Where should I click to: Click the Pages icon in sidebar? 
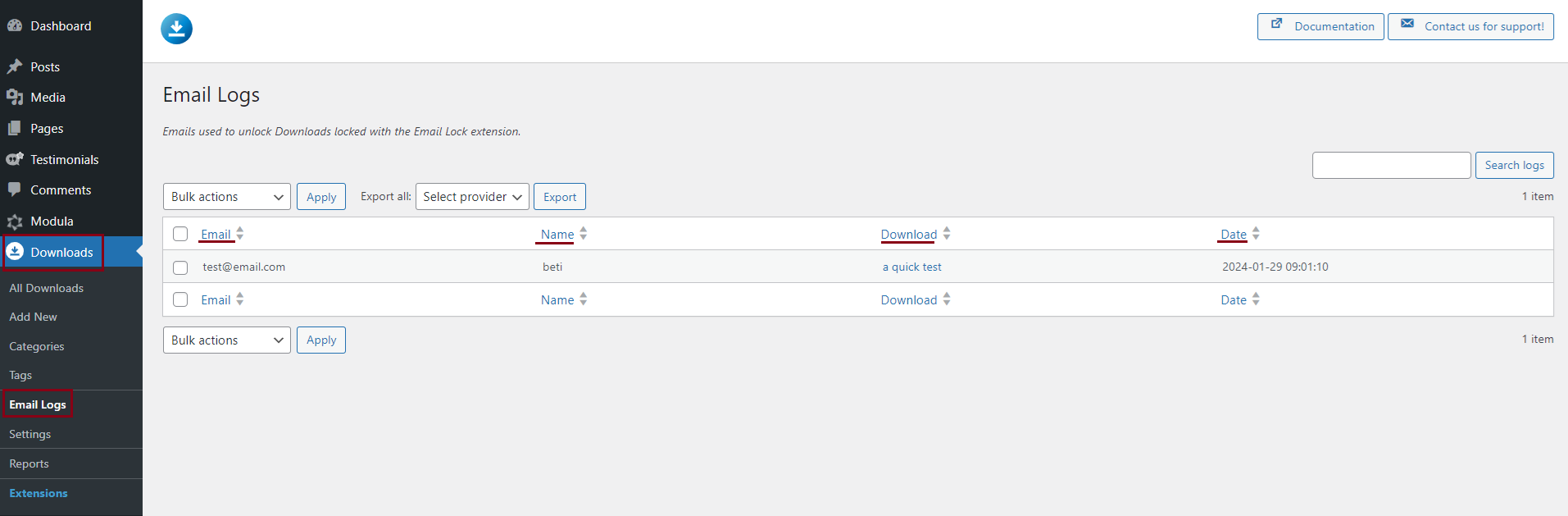(x=15, y=129)
